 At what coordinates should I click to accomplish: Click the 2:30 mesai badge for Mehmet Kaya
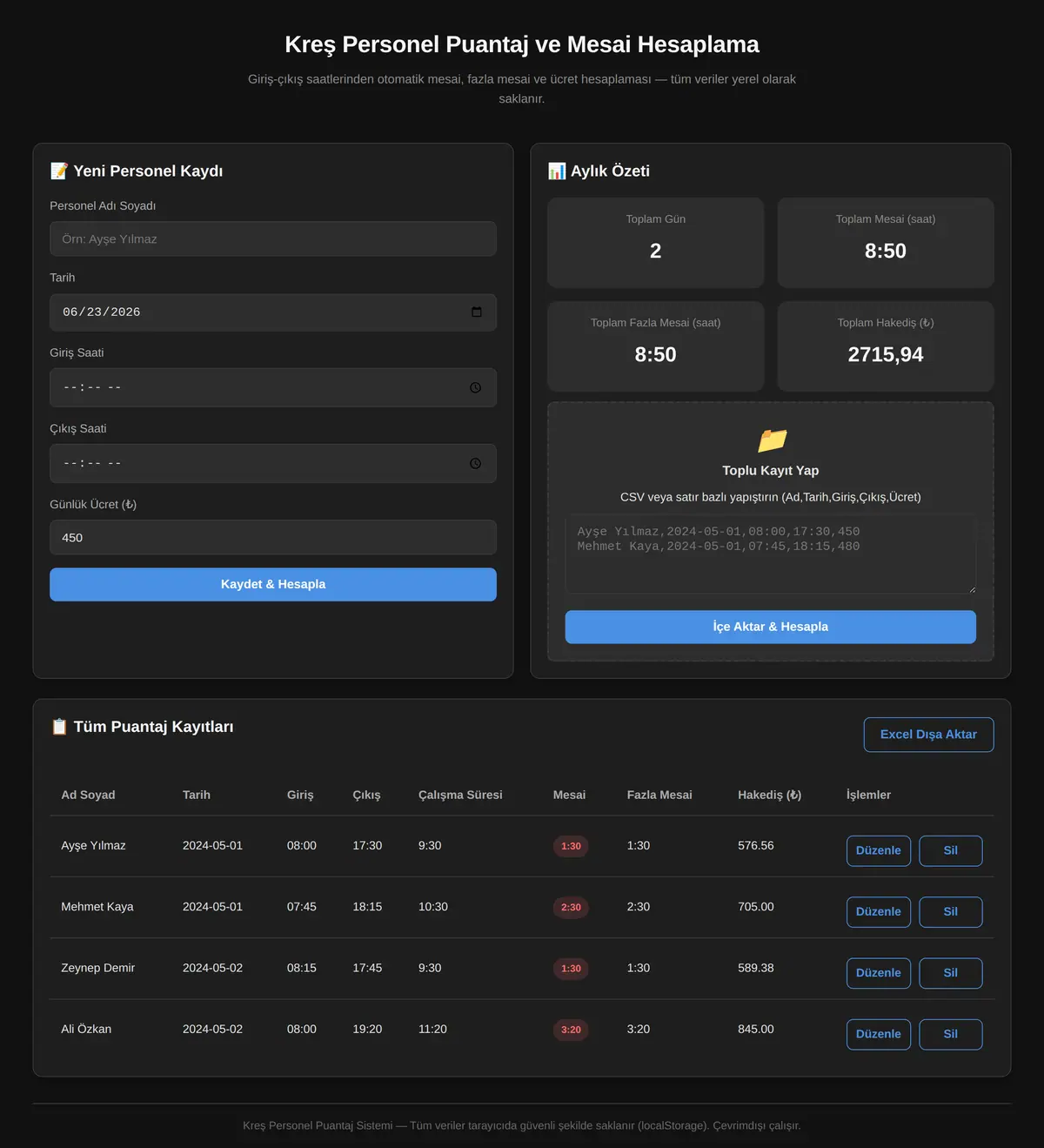pyautogui.click(x=571, y=908)
